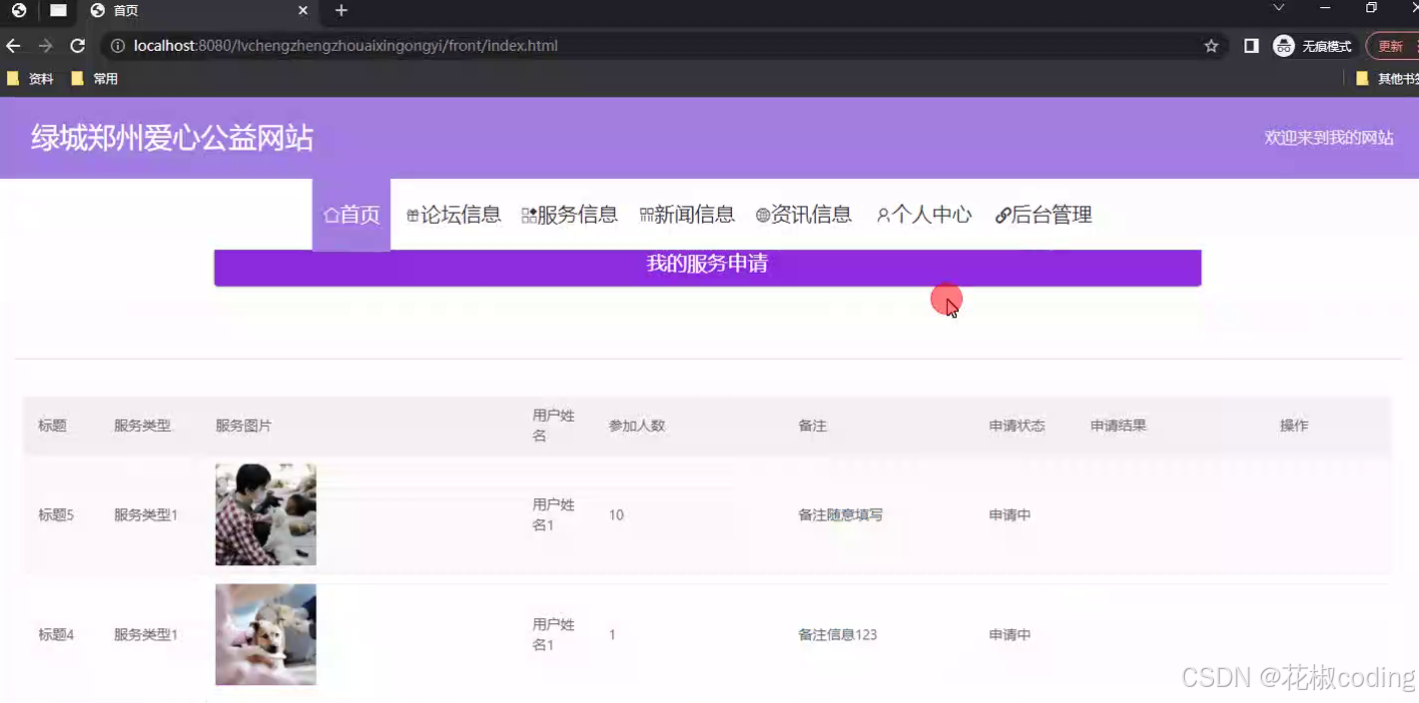
Task: Open a new tab with the plus button
Action: pyautogui.click(x=342, y=11)
